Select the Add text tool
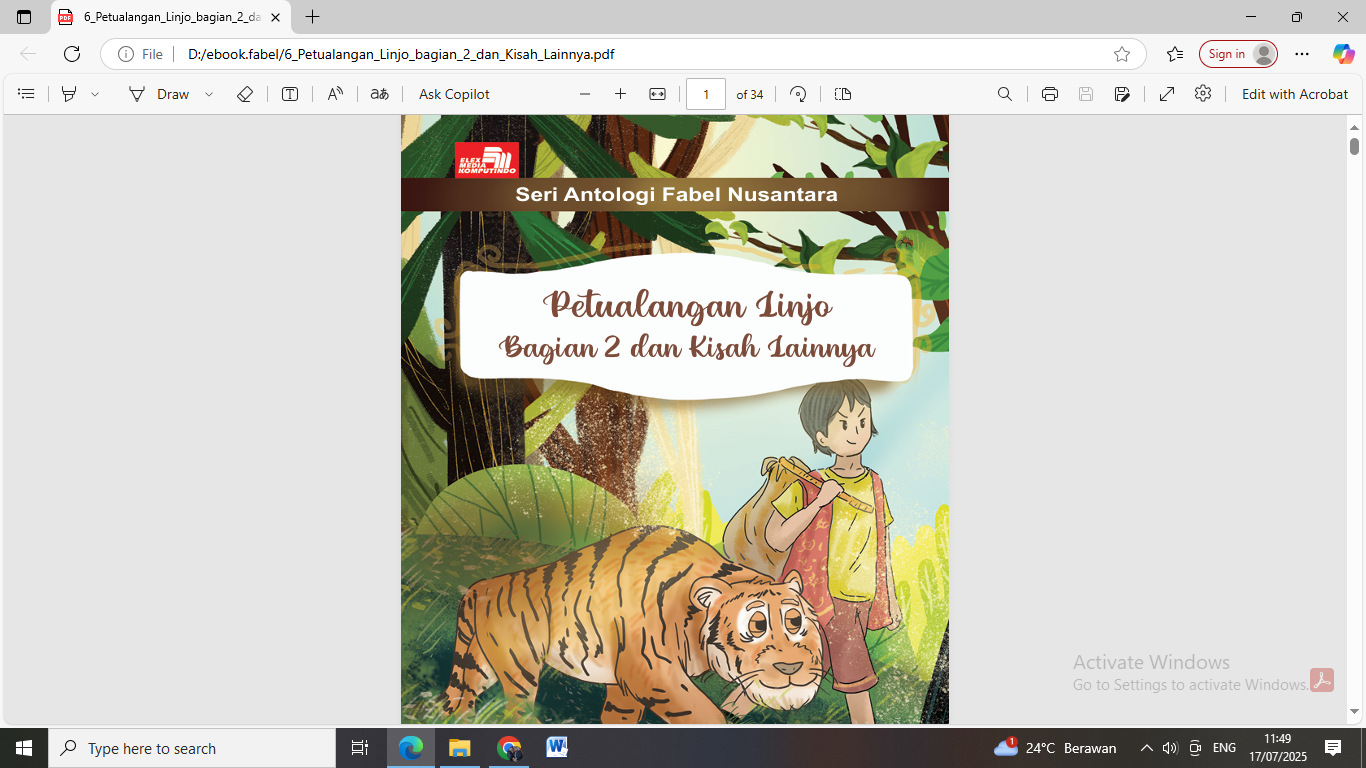 tap(289, 93)
